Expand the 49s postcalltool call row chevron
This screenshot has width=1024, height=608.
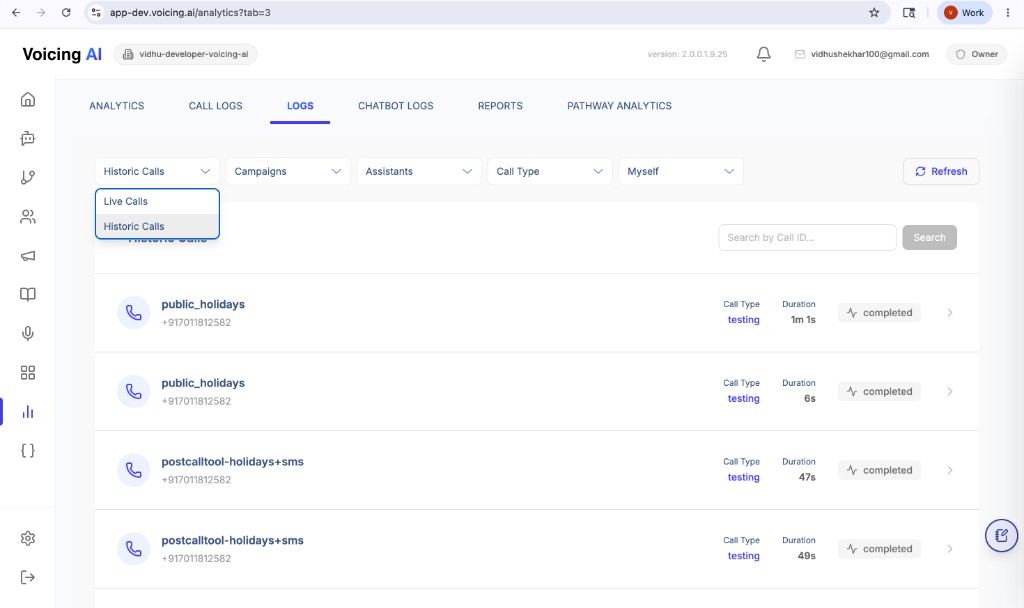950,549
